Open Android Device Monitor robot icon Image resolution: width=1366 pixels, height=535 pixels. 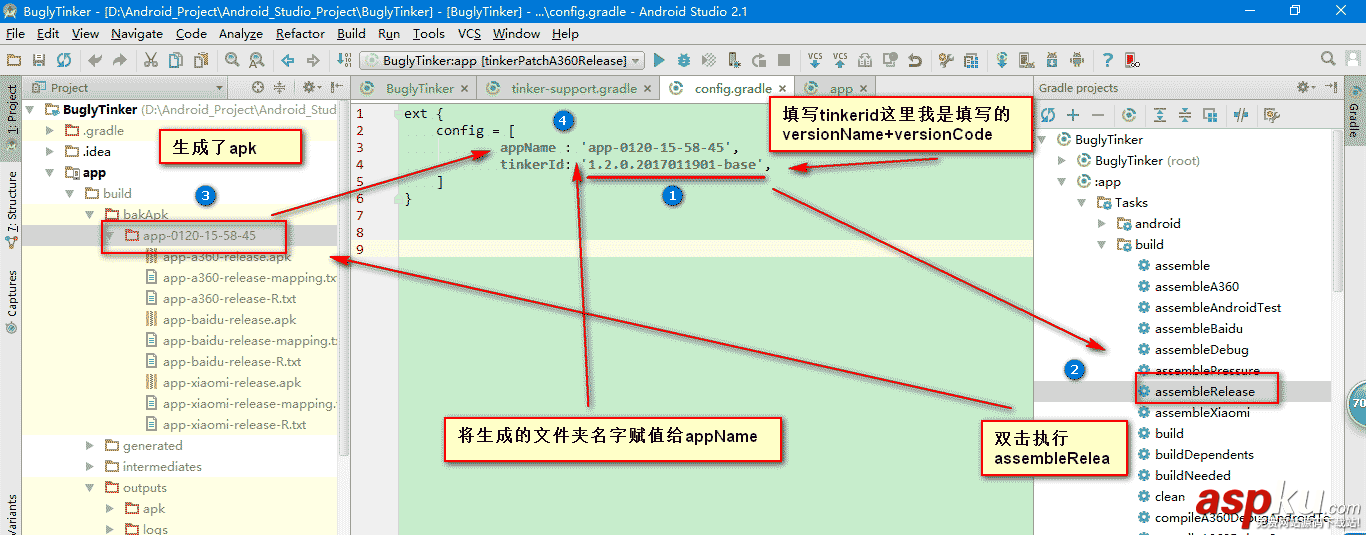[x=1077, y=61]
